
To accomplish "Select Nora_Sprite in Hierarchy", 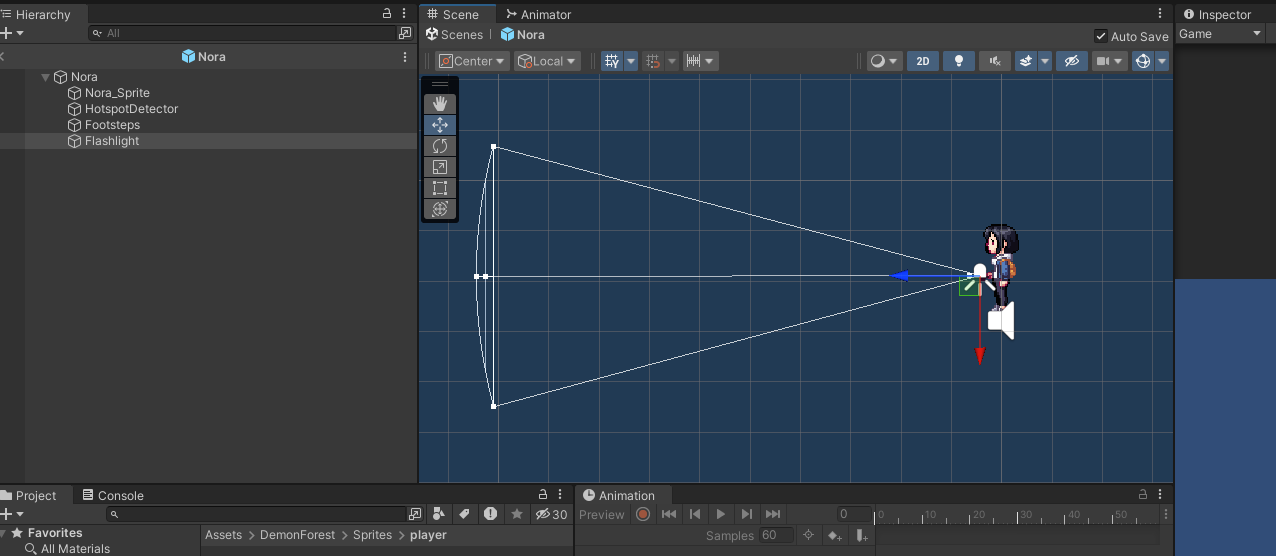I will [117, 93].
